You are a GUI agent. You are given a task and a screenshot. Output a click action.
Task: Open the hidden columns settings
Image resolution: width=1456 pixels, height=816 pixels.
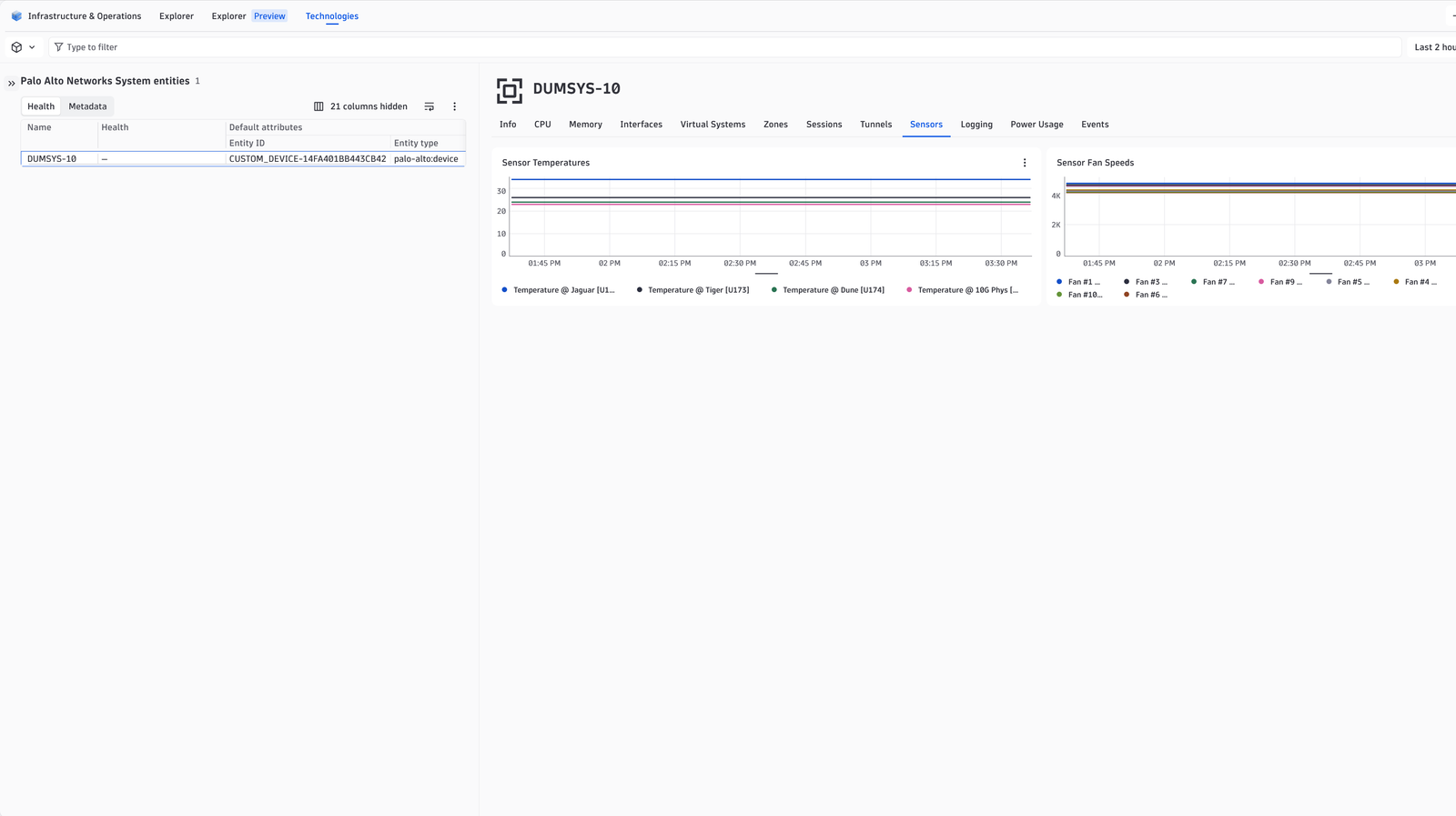pos(360,106)
